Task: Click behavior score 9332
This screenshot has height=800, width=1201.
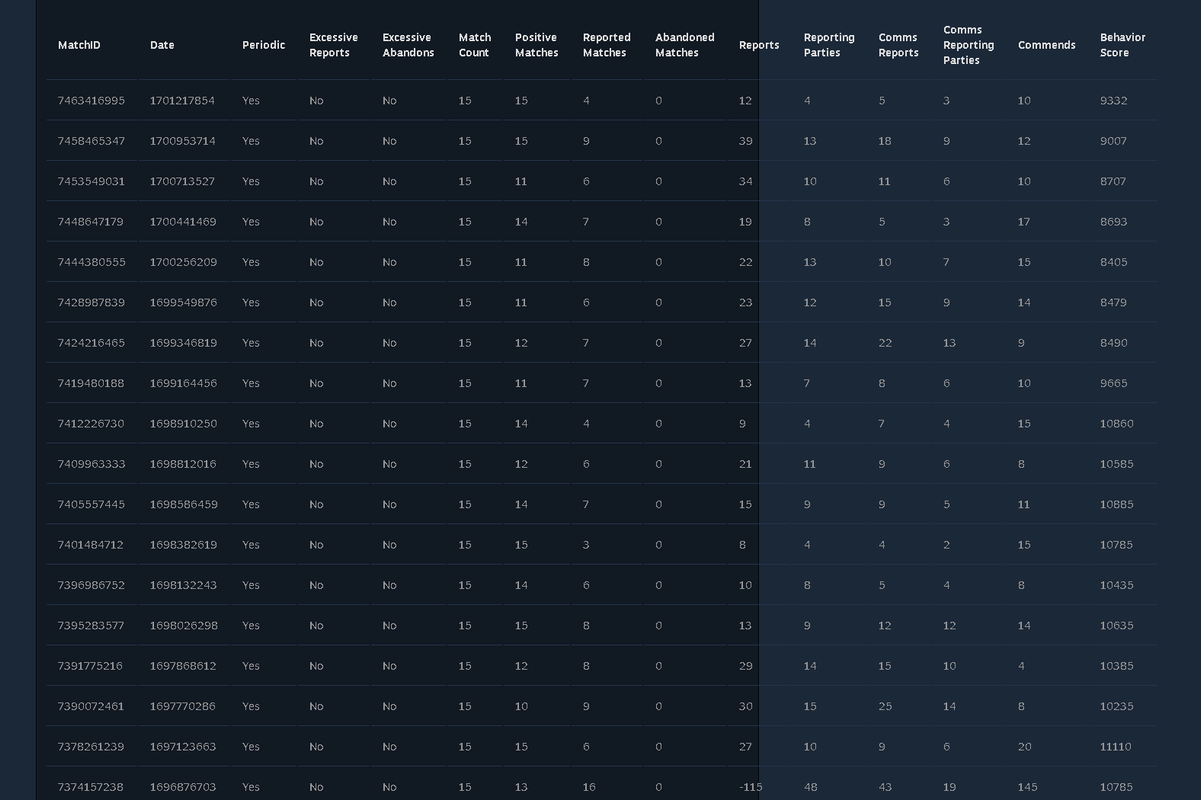Action: (1113, 101)
